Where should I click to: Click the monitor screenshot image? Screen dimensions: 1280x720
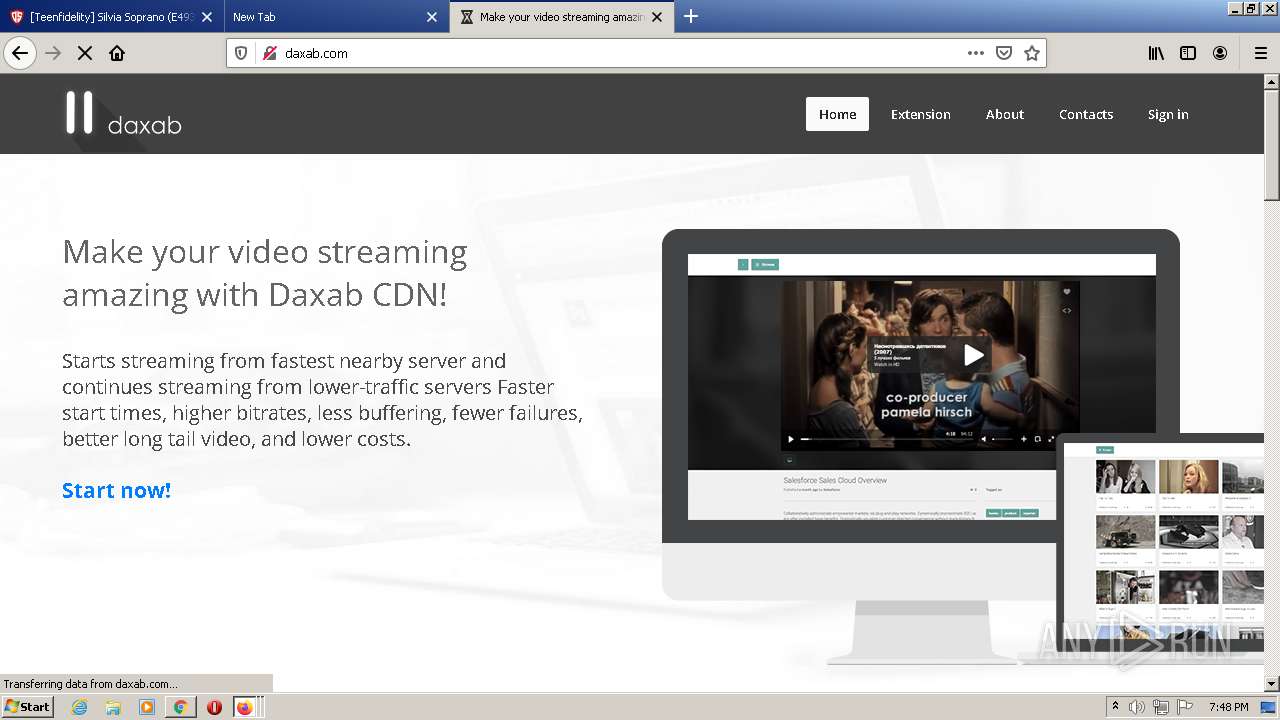pos(921,386)
